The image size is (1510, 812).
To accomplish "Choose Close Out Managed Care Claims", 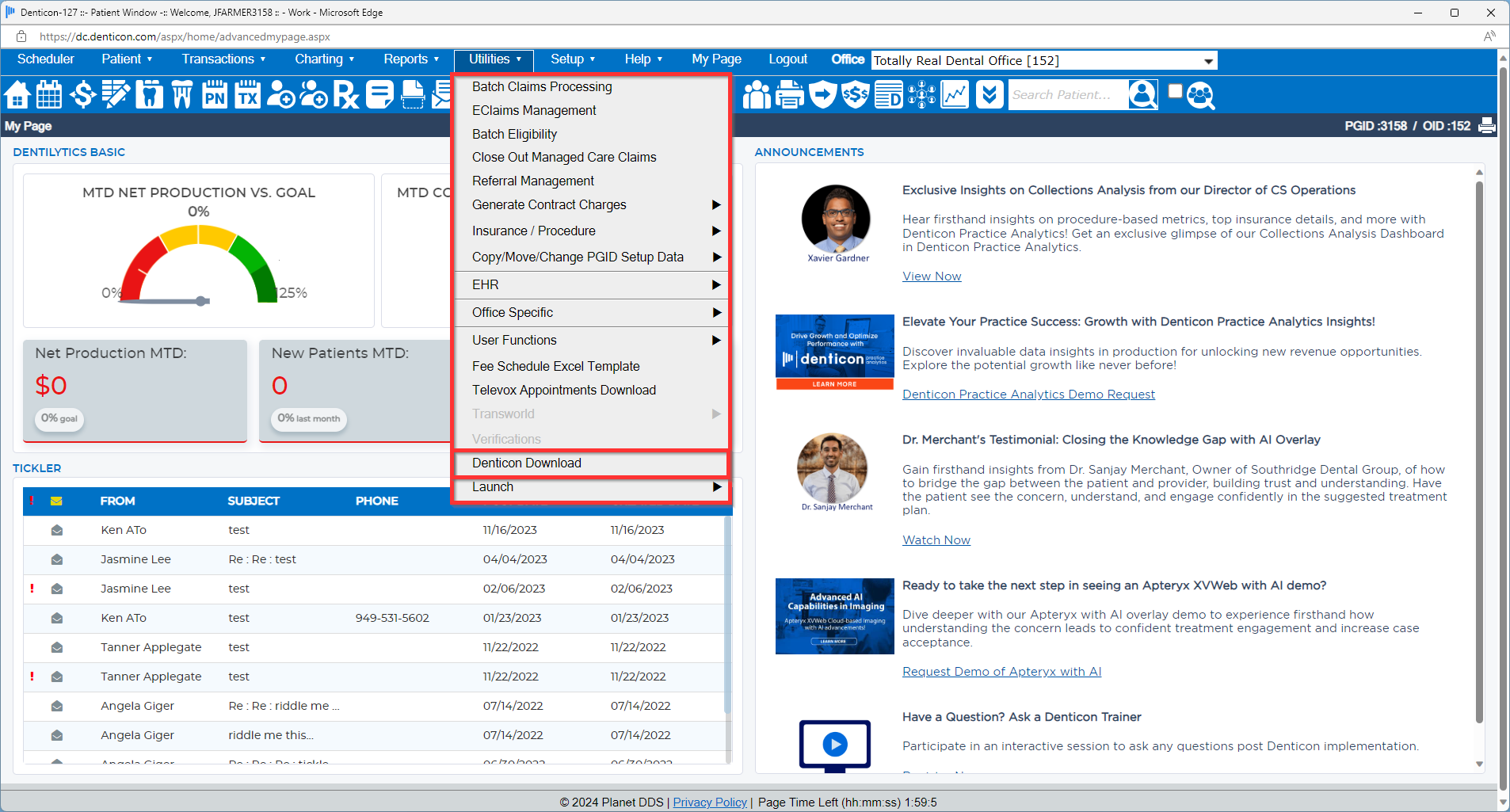I will pyautogui.click(x=564, y=157).
